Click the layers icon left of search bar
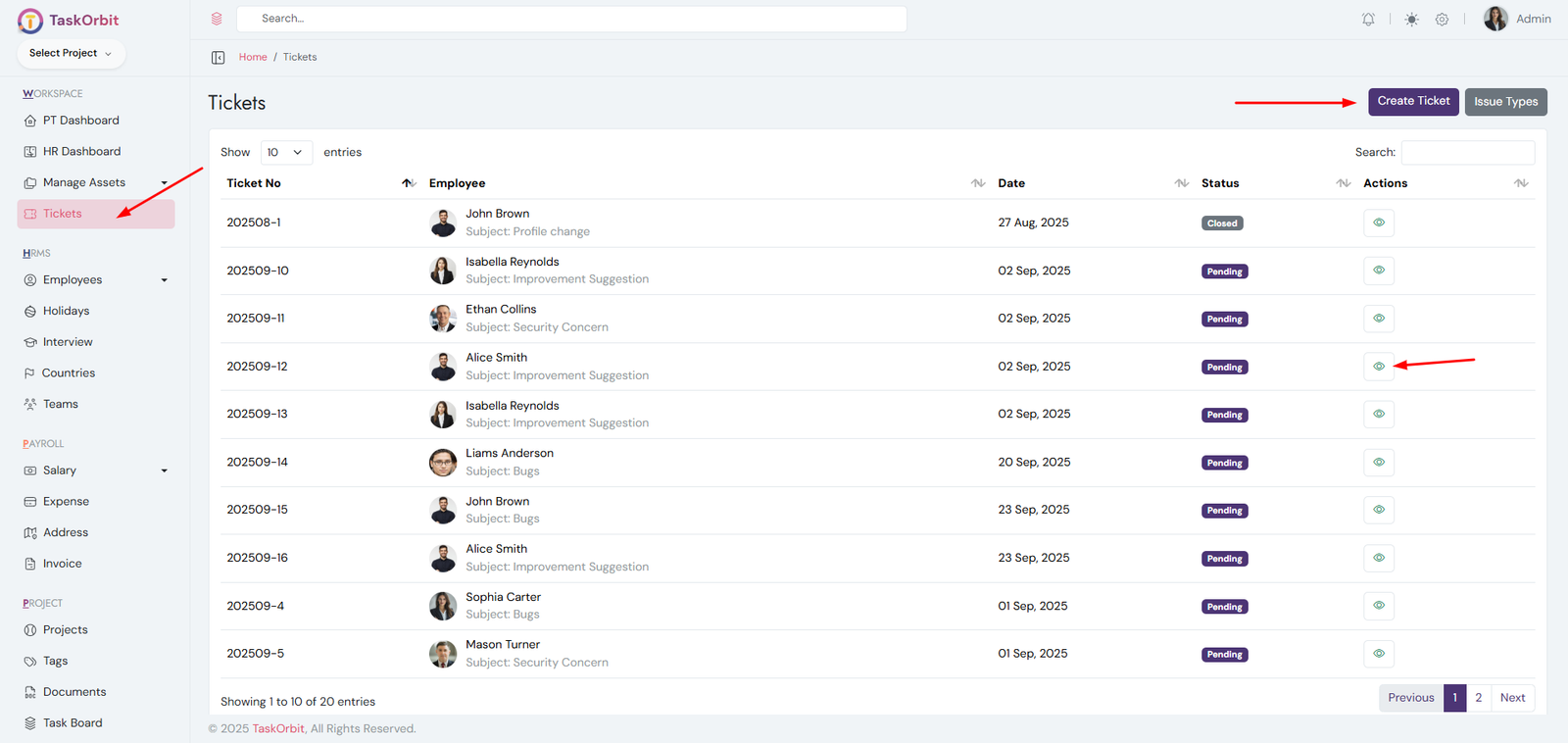1568x743 pixels. coord(217,19)
